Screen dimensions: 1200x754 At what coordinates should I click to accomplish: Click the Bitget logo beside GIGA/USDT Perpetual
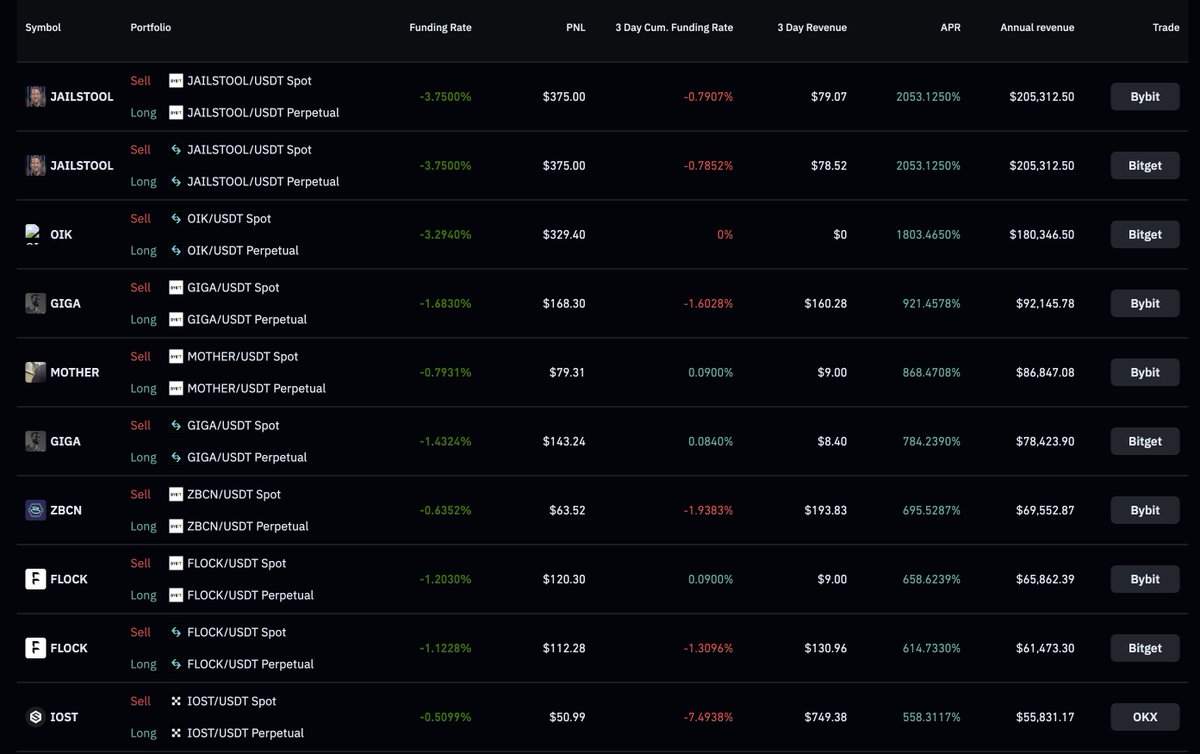click(176, 458)
